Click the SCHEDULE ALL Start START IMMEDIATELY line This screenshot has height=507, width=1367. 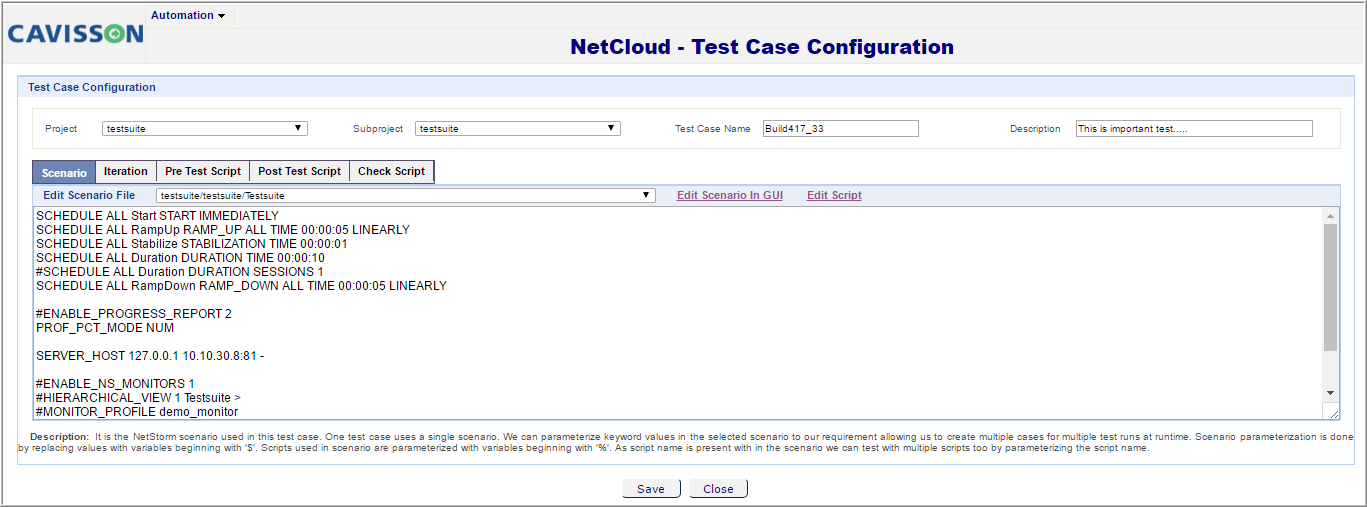(157, 216)
